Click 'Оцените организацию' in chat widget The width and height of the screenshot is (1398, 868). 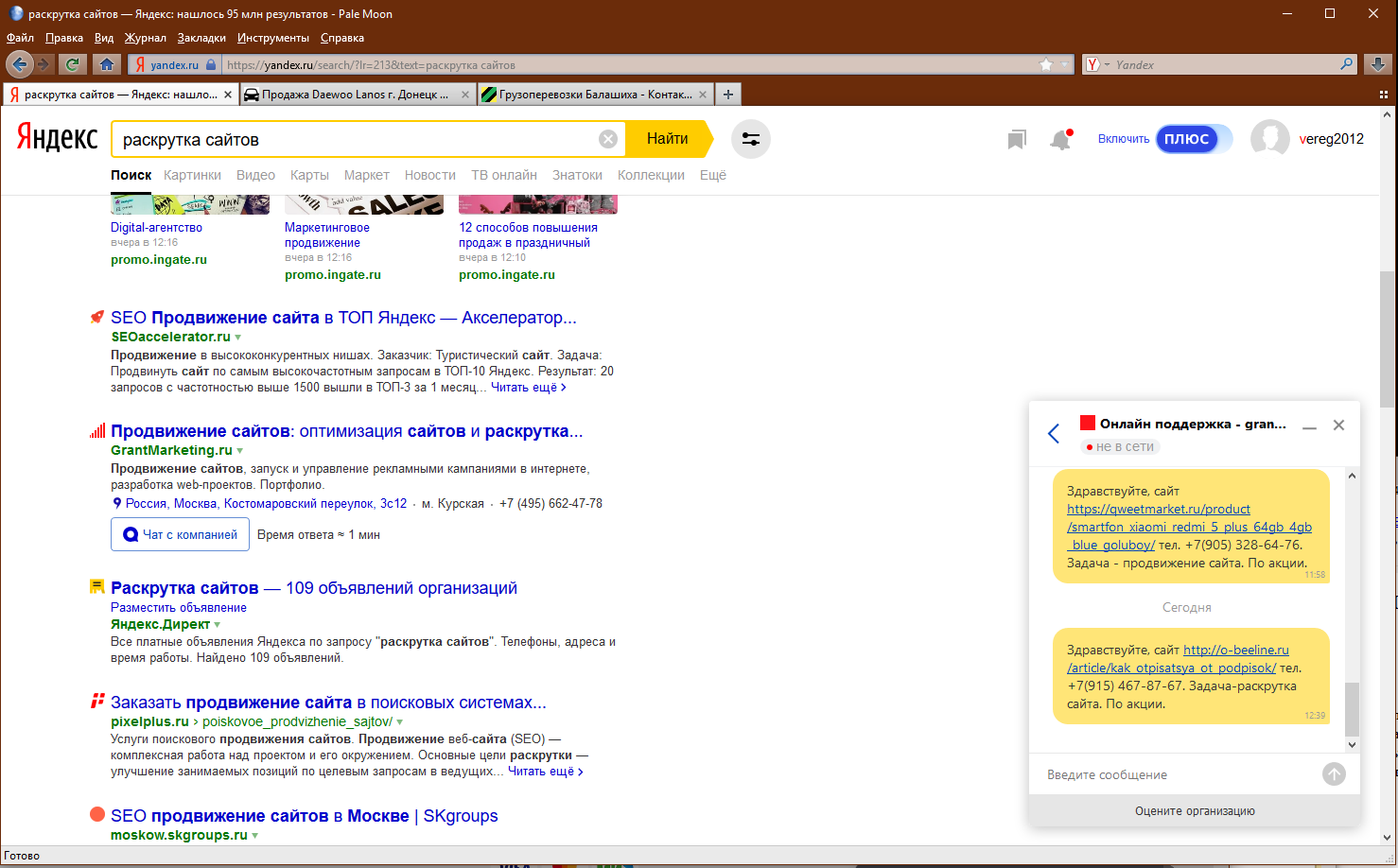pyautogui.click(x=1195, y=811)
